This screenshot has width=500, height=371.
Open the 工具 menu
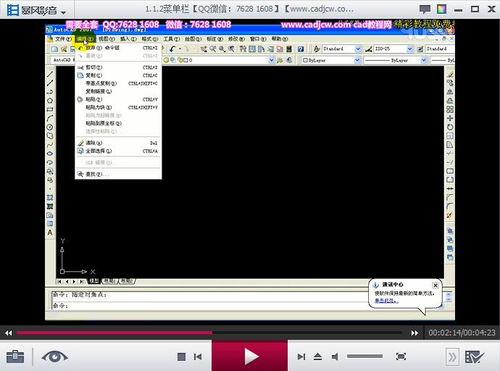tap(171, 39)
